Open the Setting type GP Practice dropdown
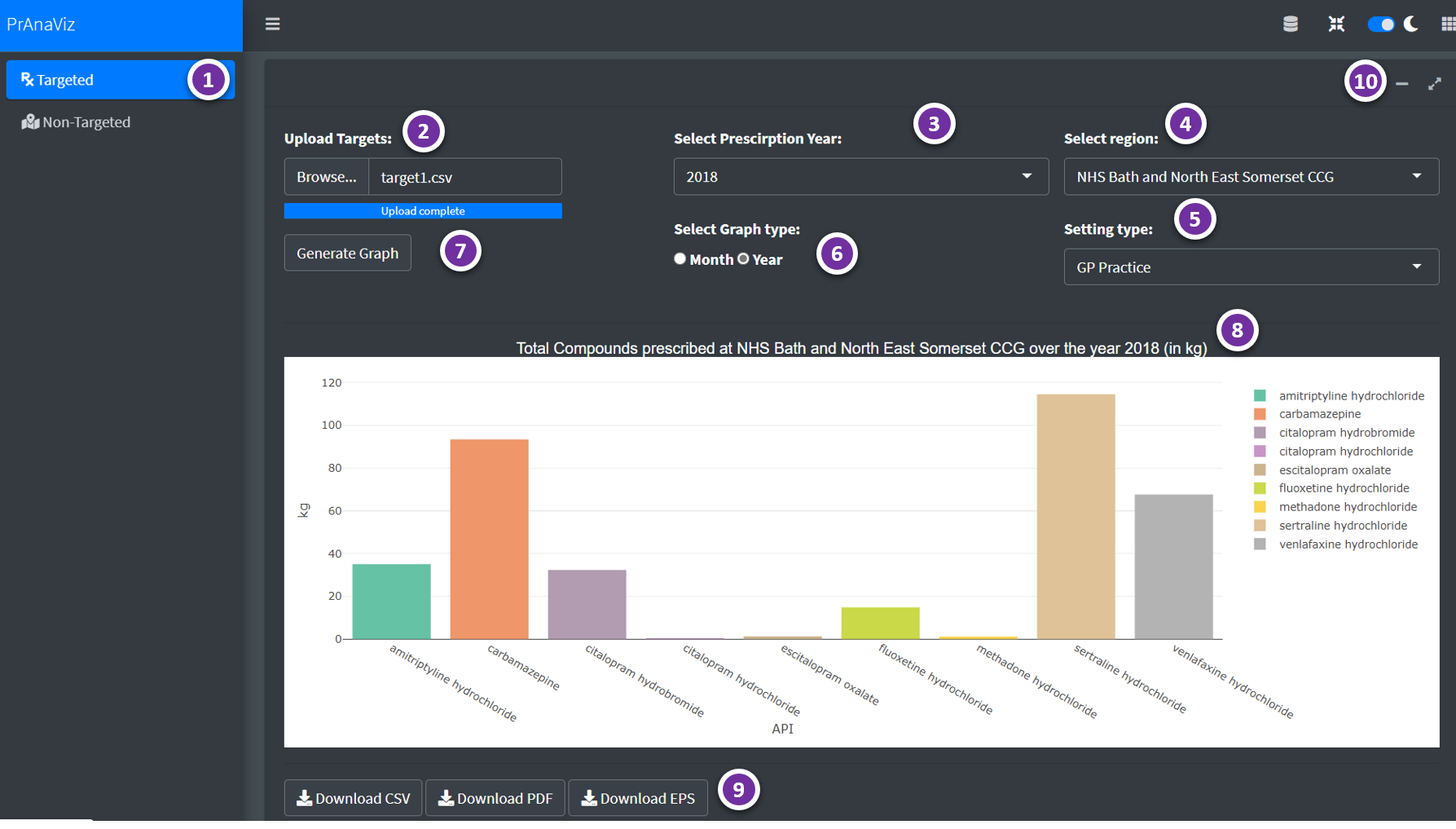Image resolution: width=1456 pixels, height=829 pixels. [x=1251, y=267]
